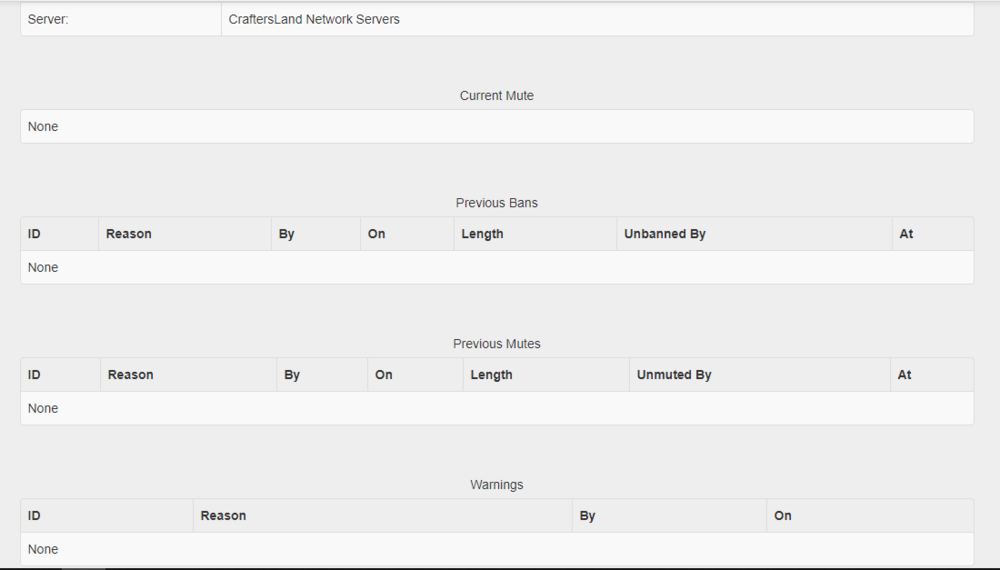Select At header in Previous Bans table
1000x570 pixels.
(906, 234)
